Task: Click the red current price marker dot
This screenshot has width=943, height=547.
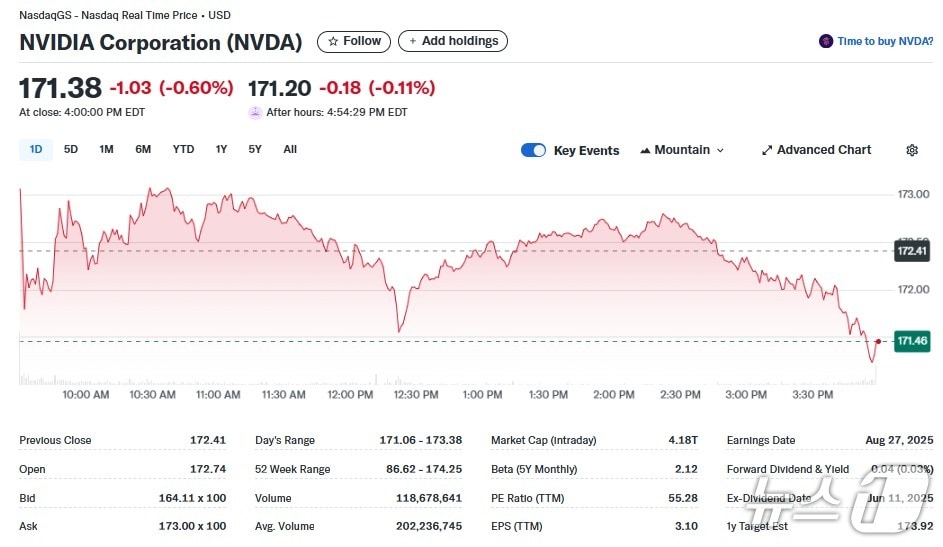Action: [x=878, y=342]
